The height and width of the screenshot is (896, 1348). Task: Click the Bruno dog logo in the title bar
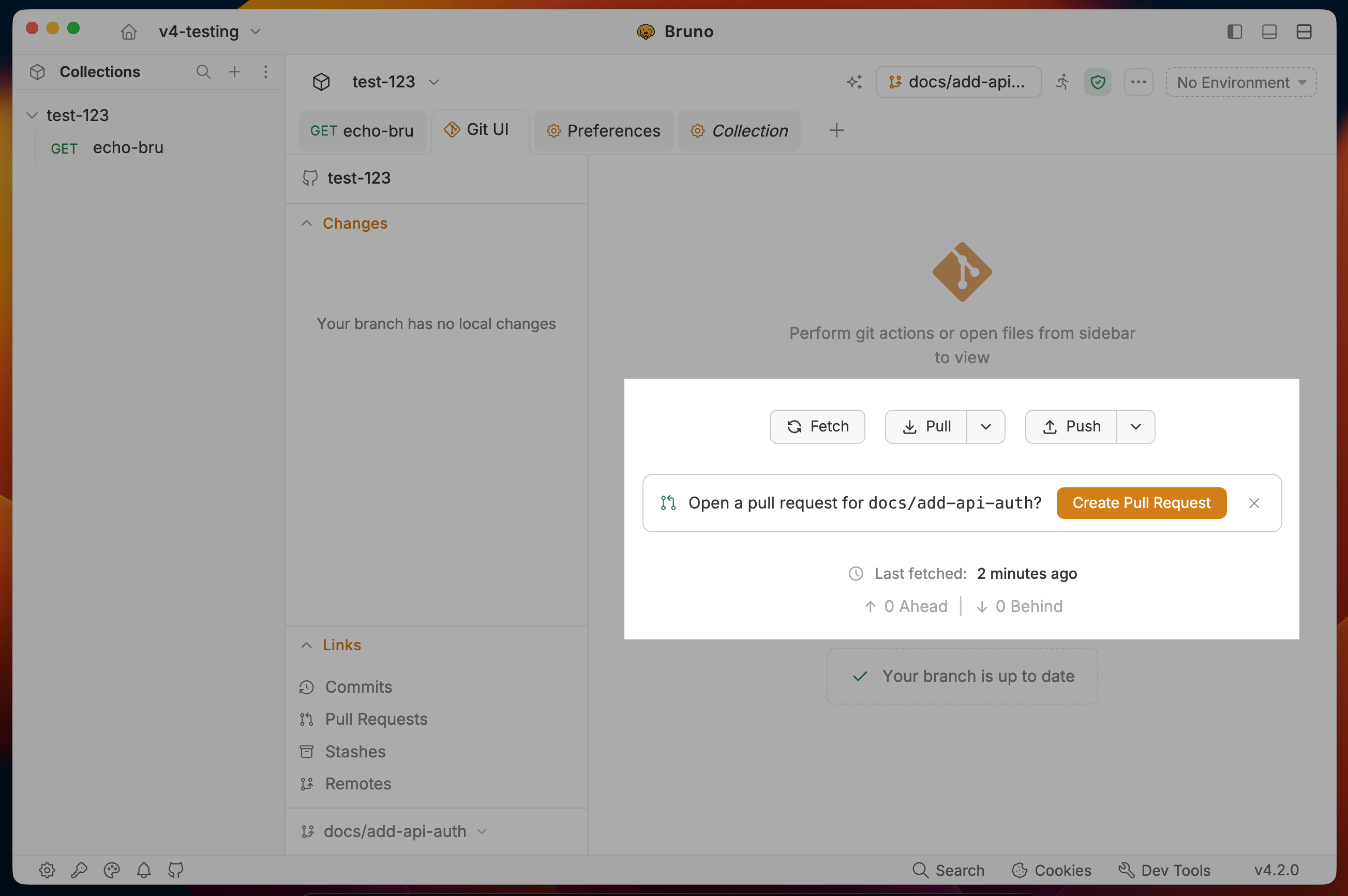point(646,32)
